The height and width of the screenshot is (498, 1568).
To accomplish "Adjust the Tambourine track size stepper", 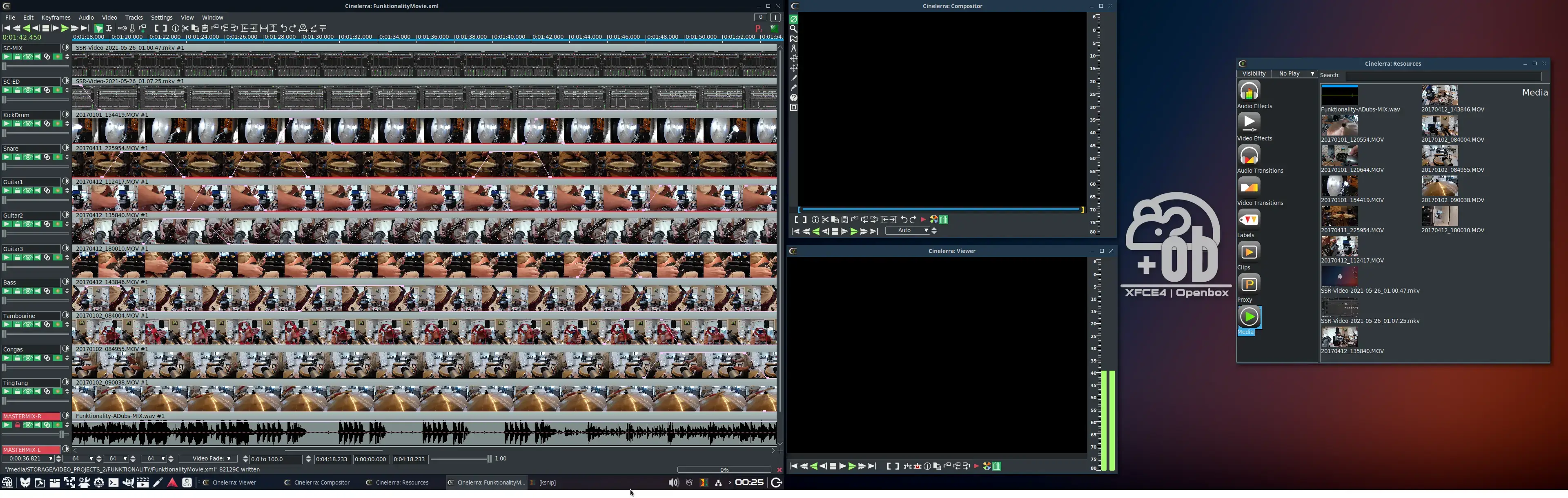I will [x=67, y=325].
